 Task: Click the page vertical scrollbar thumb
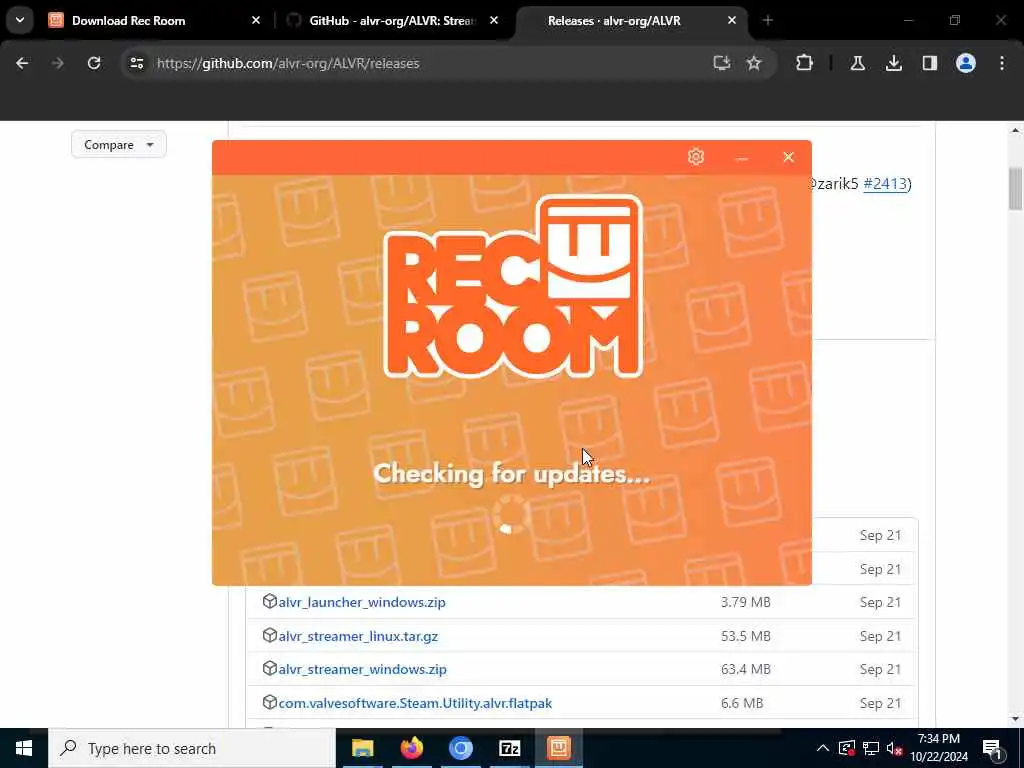[x=1015, y=189]
